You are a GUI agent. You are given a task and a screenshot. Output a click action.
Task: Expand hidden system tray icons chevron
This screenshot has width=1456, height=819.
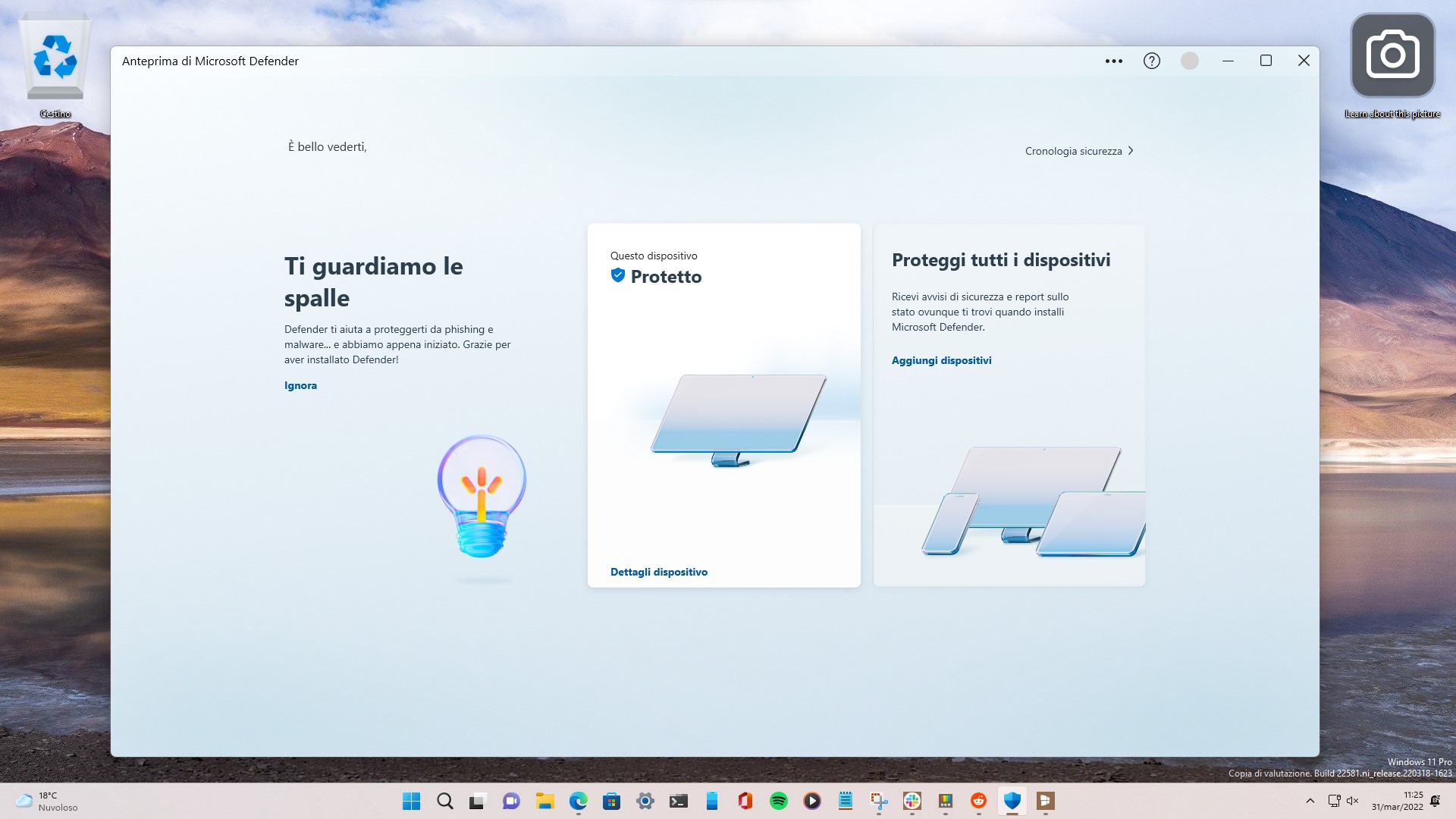click(x=1310, y=801)
